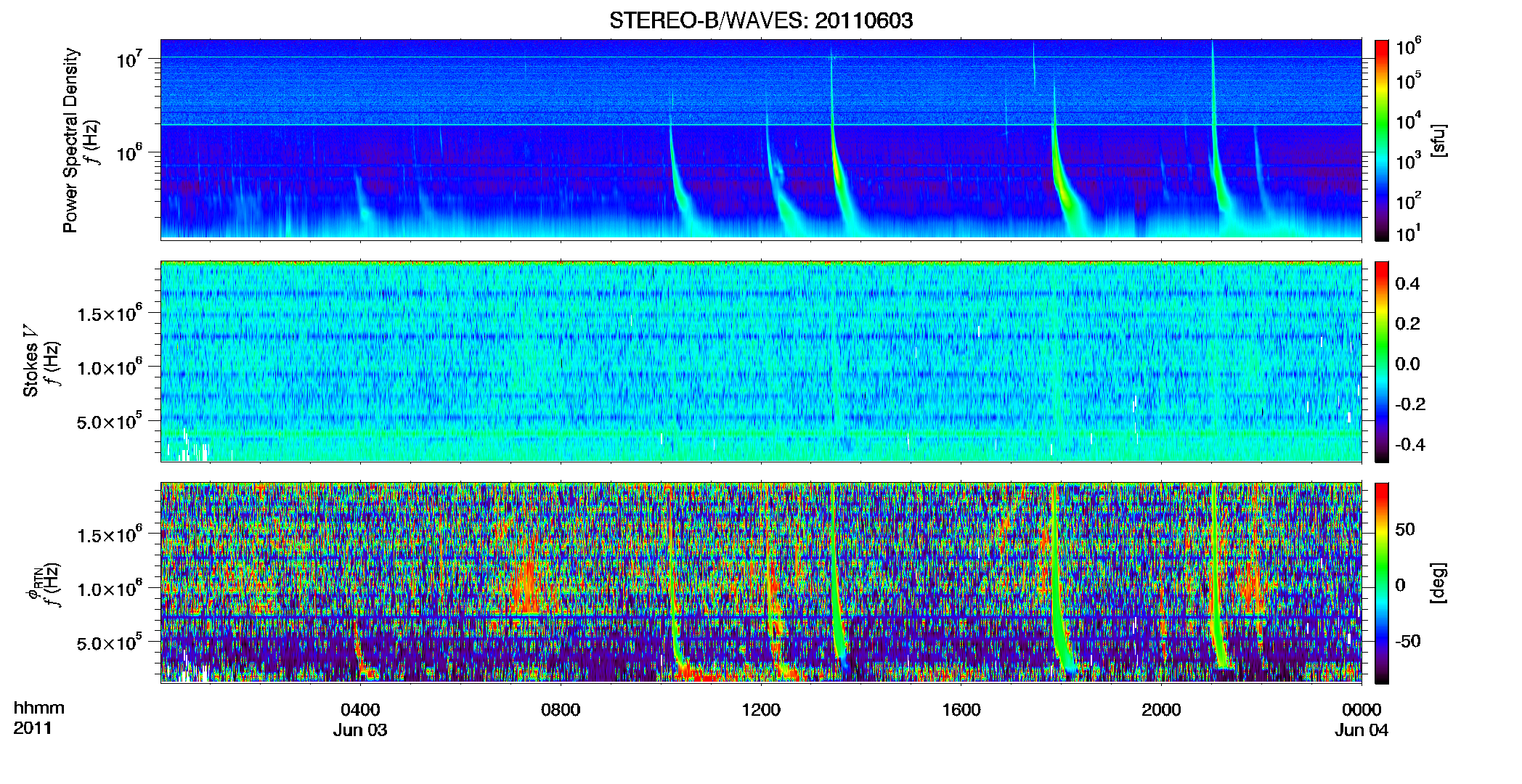Click the 0400 time axis label
The image size is (1522, 784).
[360, 709]
